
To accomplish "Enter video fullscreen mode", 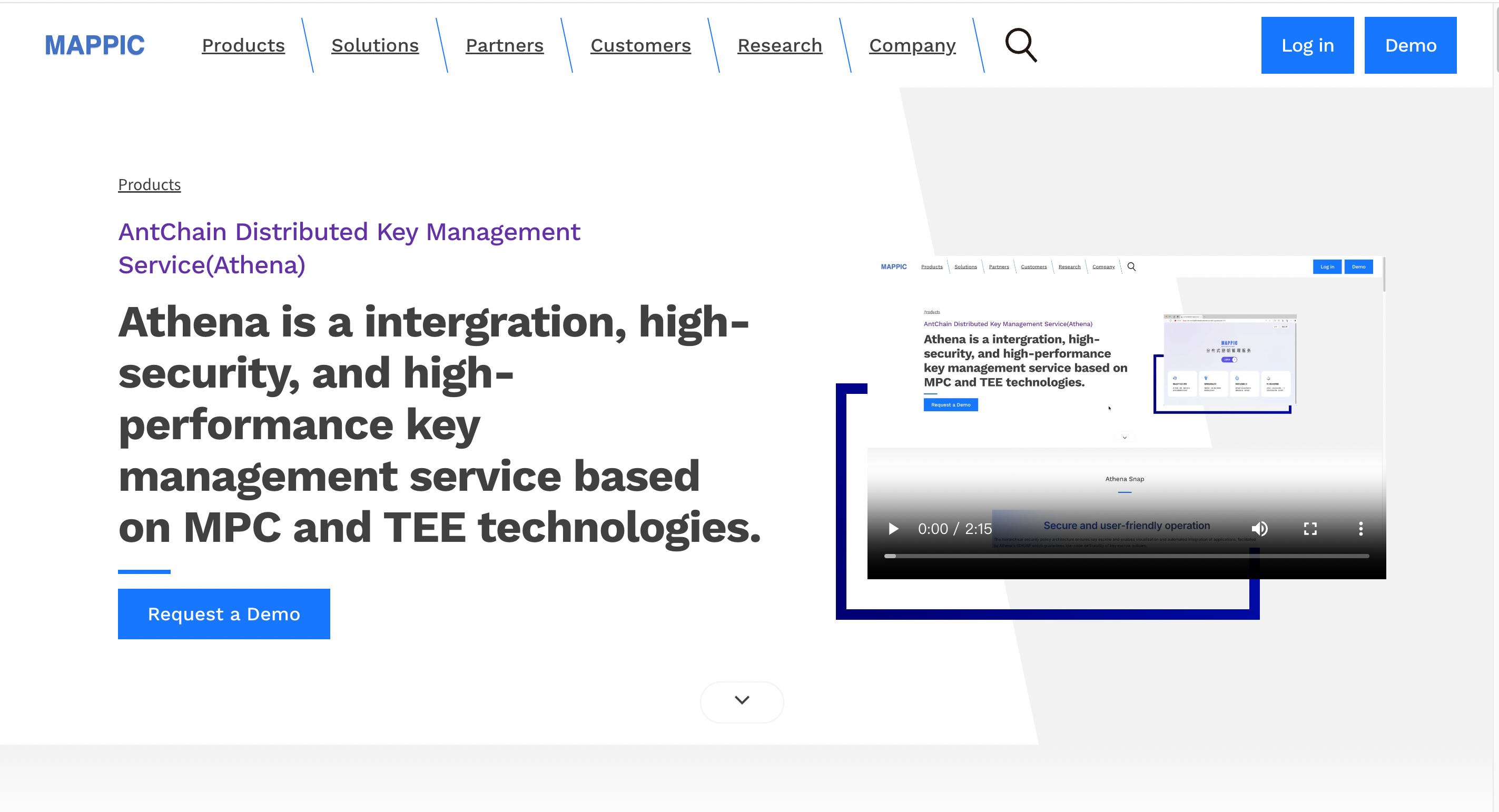I will [x=1310, y=528].
